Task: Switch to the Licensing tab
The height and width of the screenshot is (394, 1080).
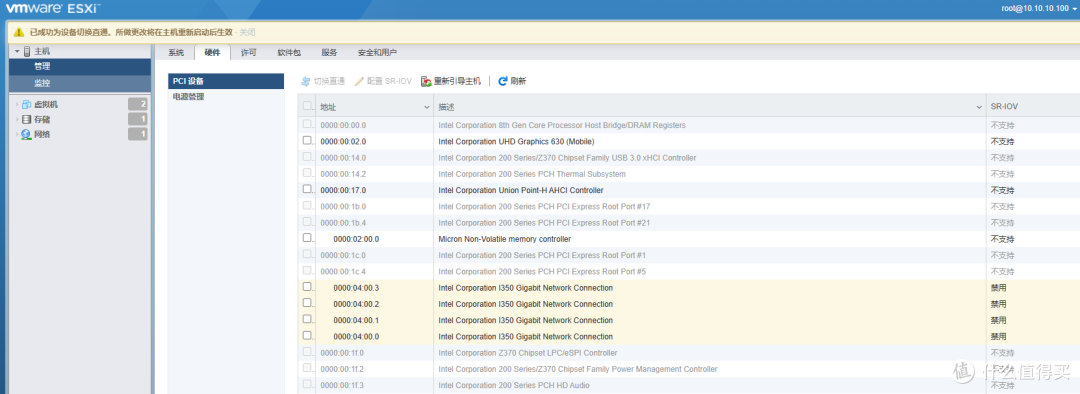Action: click(249, 52)
